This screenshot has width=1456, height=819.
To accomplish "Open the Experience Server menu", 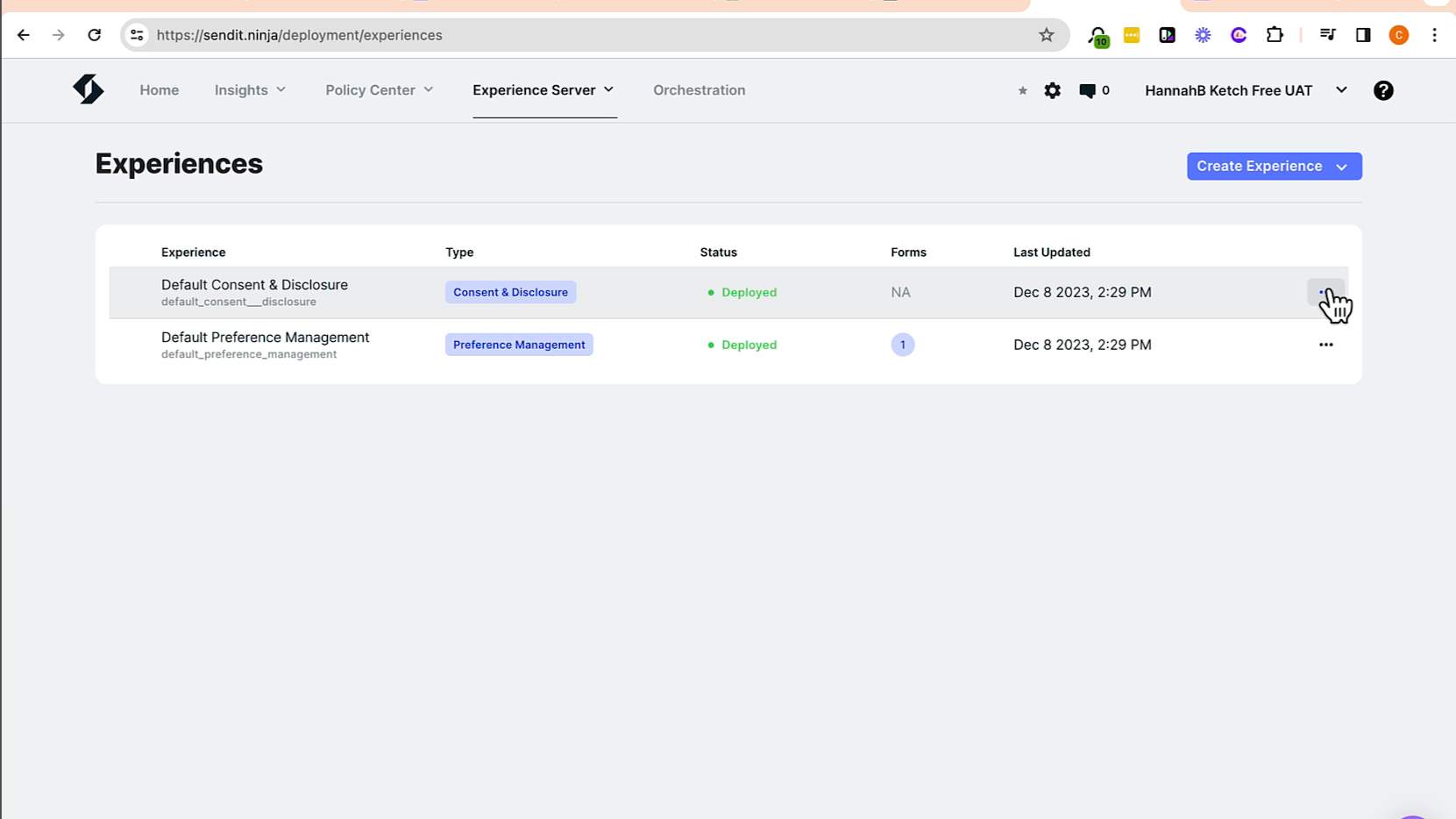I will (x=543, y=90).
